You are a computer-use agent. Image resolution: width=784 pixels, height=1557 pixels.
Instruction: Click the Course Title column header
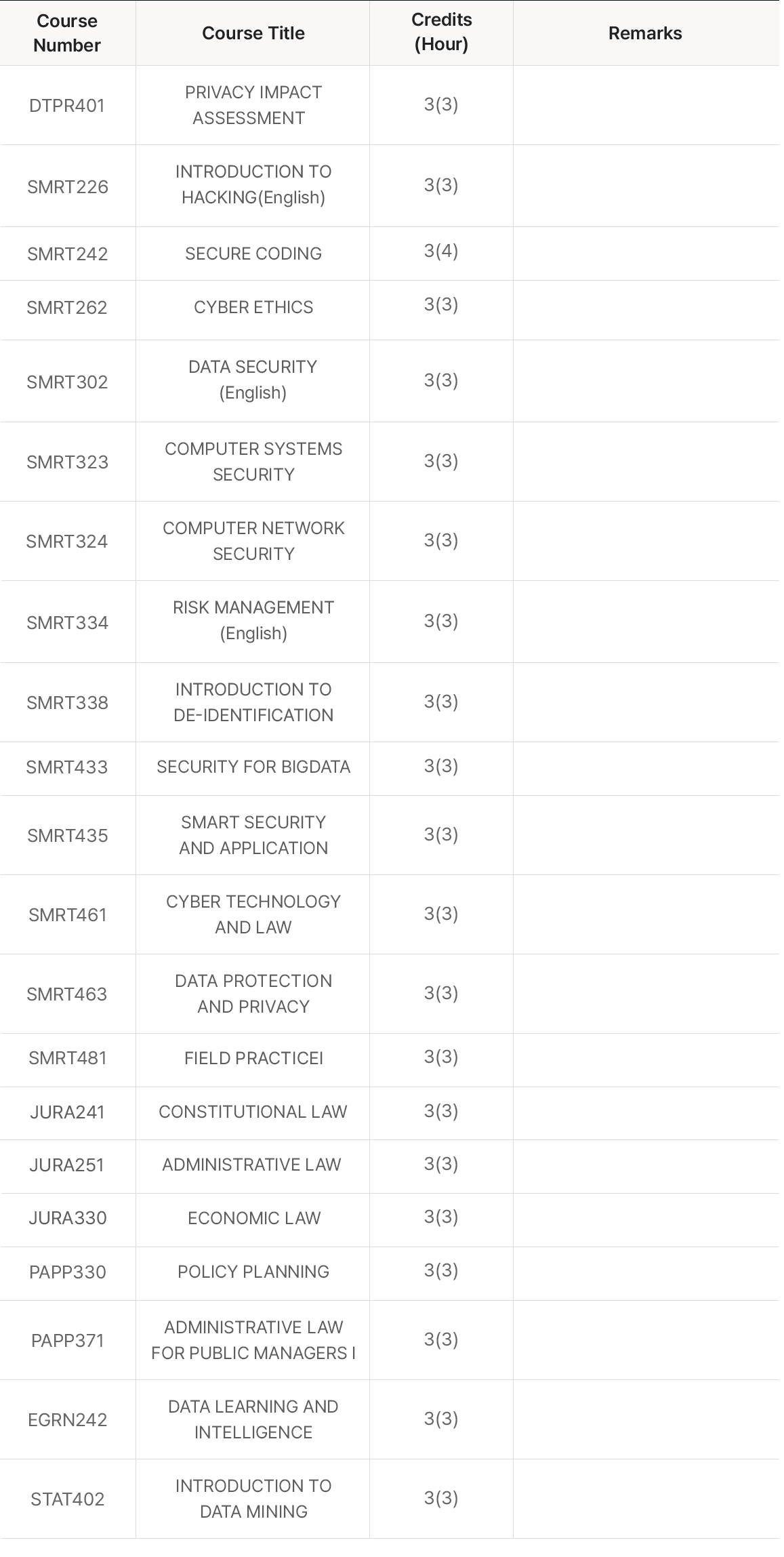[253, 33]
